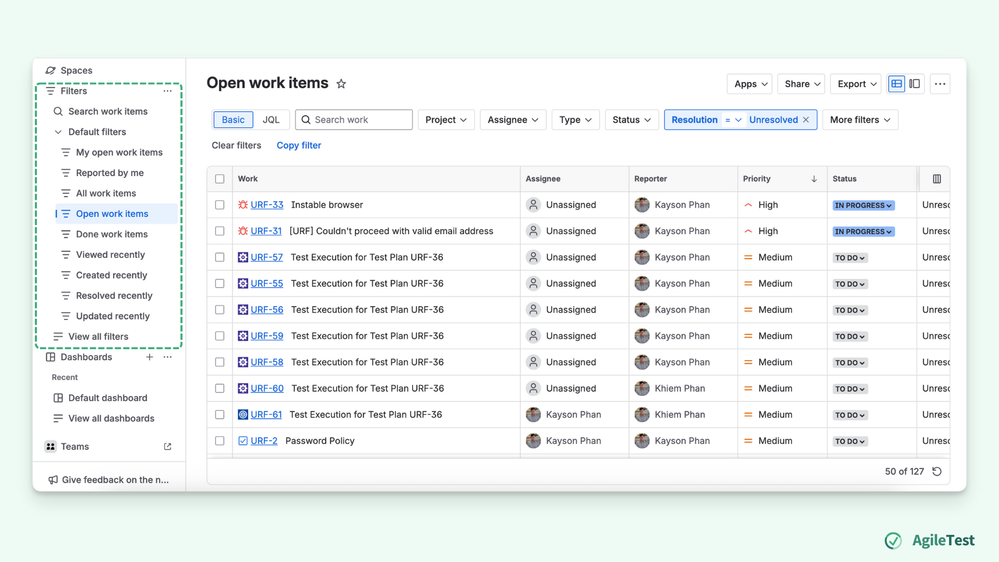This screenshot has width=999, height=562.
Task: Click Search work items in sidebar
Action: tap(108, 112)
